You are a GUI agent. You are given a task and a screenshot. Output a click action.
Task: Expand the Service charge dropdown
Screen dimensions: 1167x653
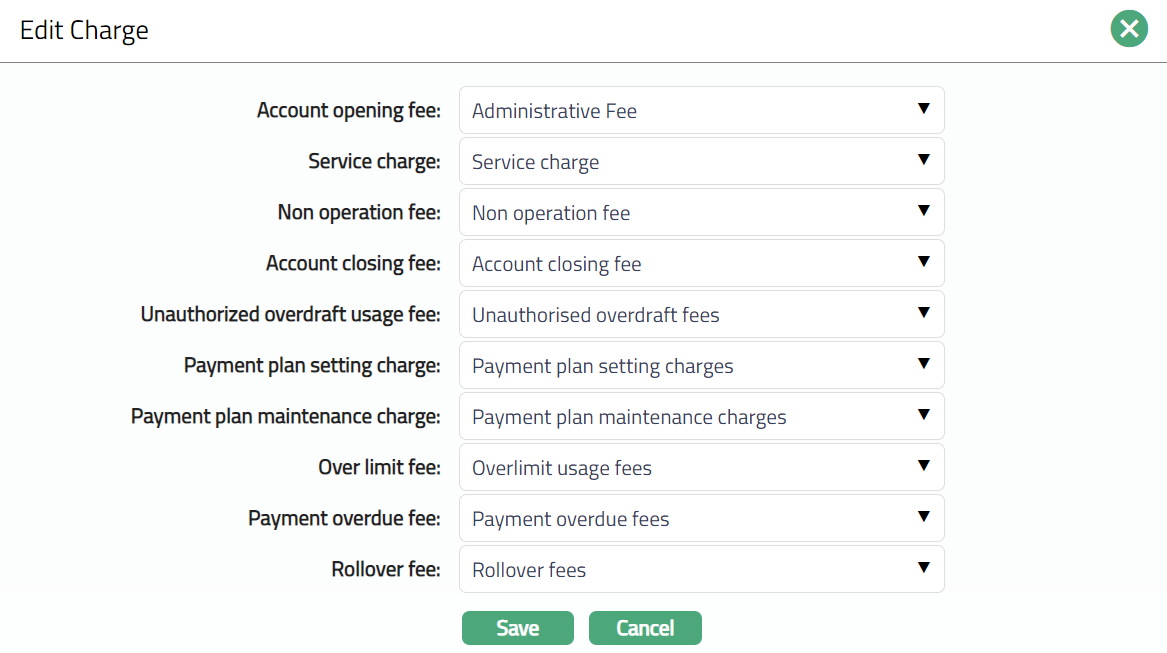click(701, 161)
